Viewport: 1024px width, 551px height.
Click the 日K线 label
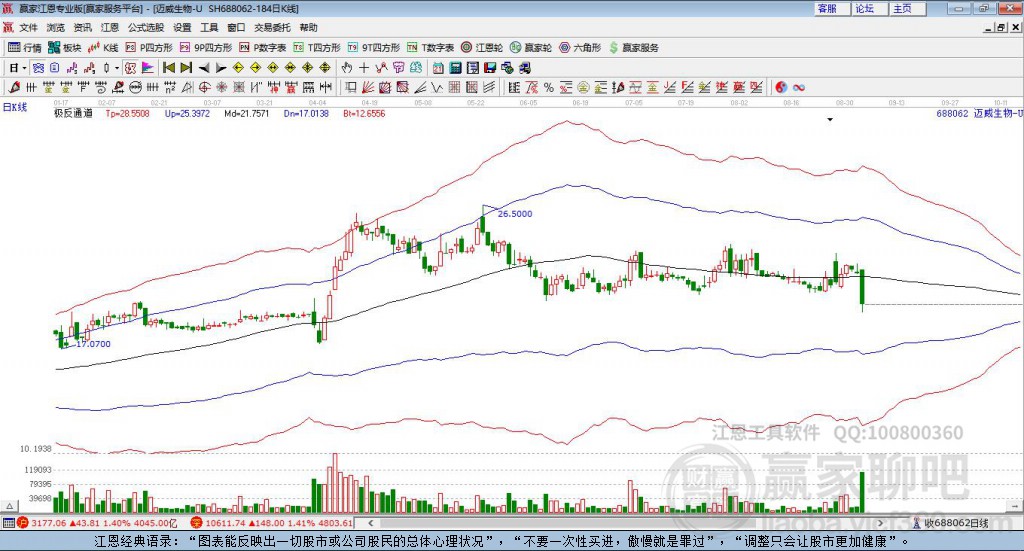point(15,108)
